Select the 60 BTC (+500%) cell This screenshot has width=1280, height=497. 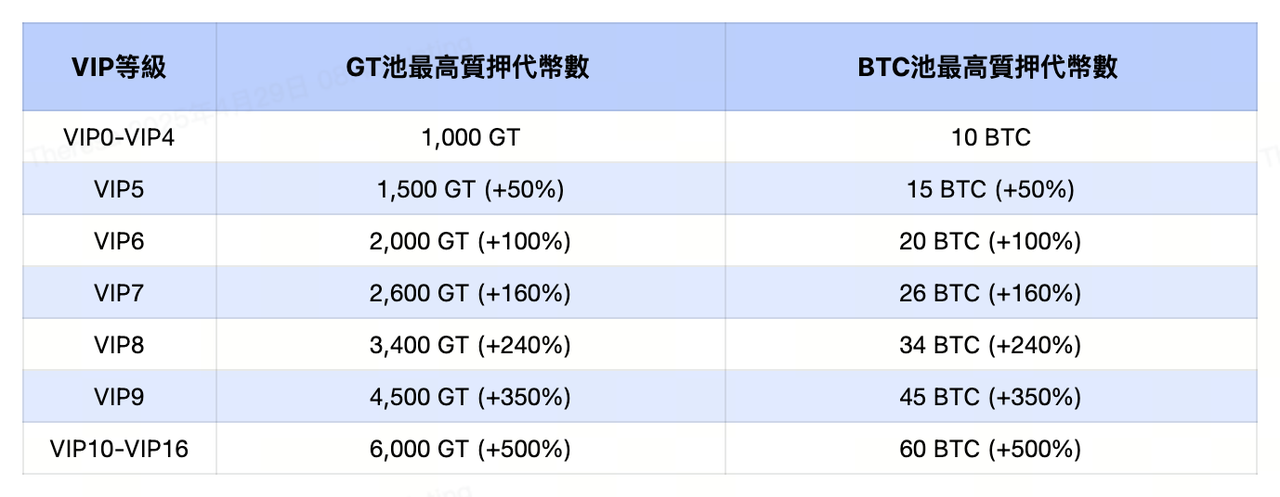click(990, 449)
